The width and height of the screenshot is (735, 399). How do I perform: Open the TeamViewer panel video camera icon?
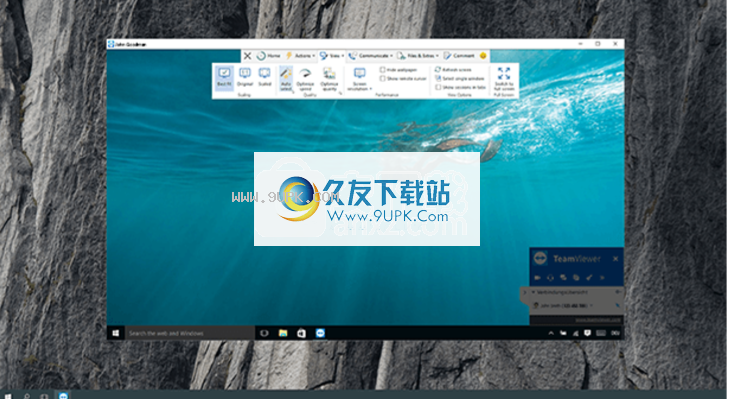click(x=538, y=278)
